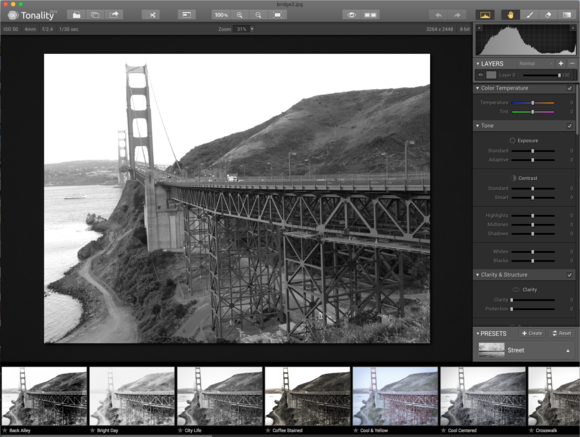
Task: Select the crop tool icon
Action: [x=151, y=15]
